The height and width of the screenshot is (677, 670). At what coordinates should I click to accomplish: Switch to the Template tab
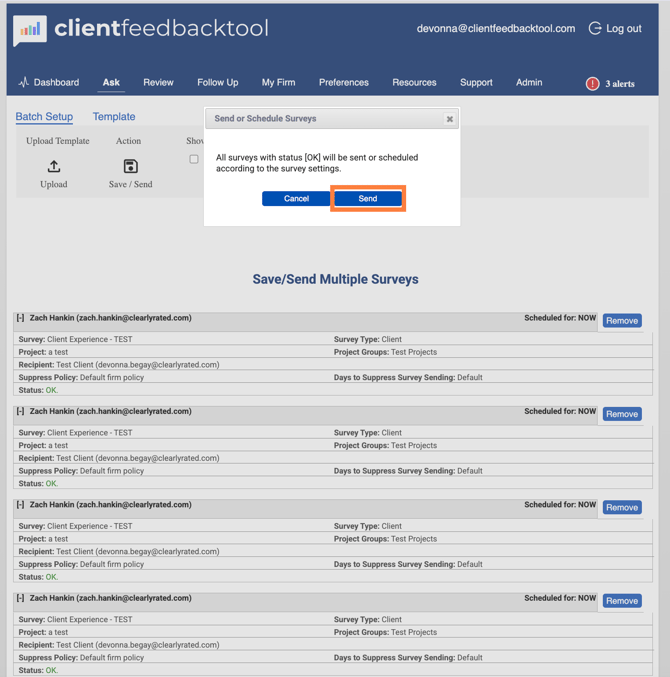[114, 117]
